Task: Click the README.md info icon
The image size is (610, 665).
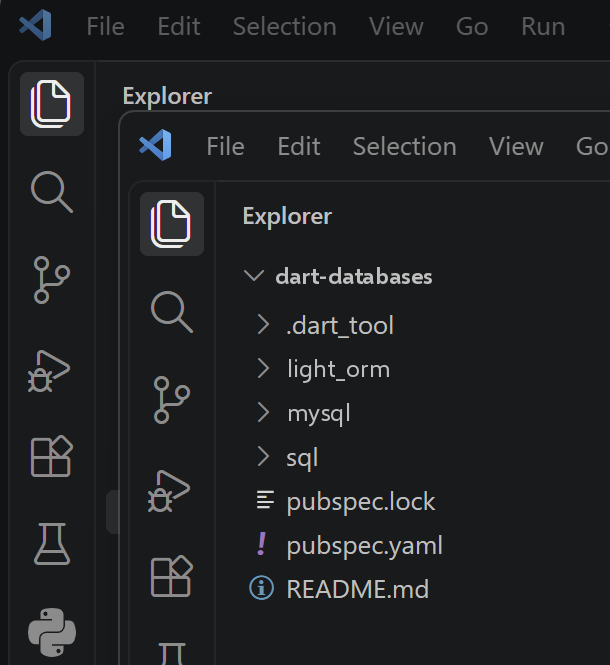Action: pos(261,588)
